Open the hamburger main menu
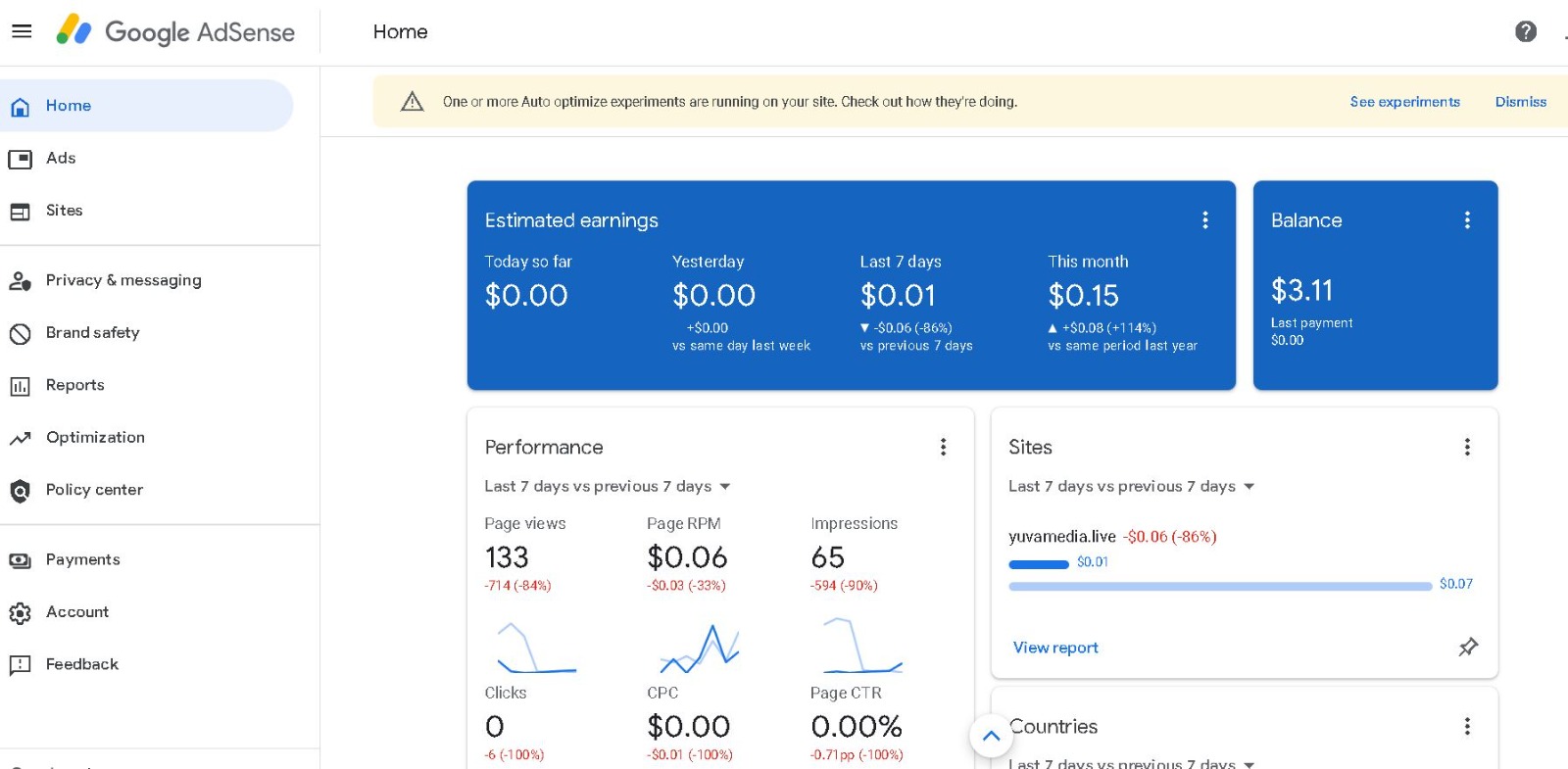The image size is (1568, 769). pyautogui.click(x=22, y=31)
